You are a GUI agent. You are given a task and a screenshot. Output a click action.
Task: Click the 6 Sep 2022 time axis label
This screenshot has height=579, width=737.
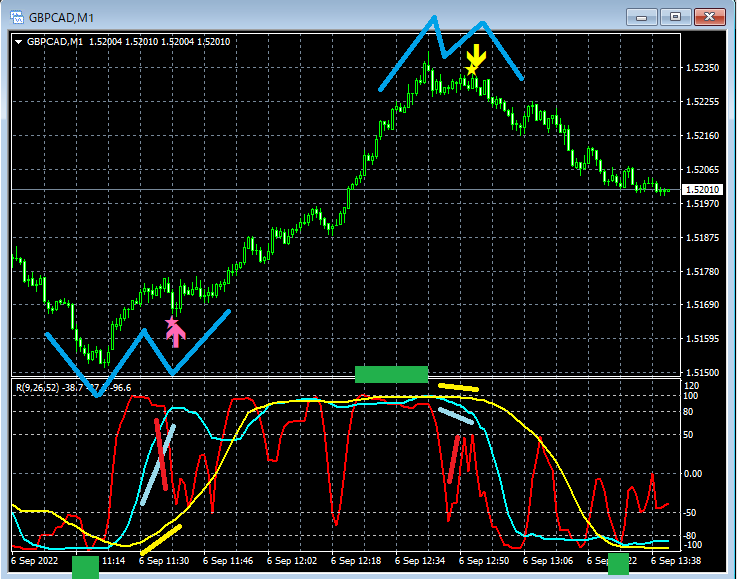point(34,561)
